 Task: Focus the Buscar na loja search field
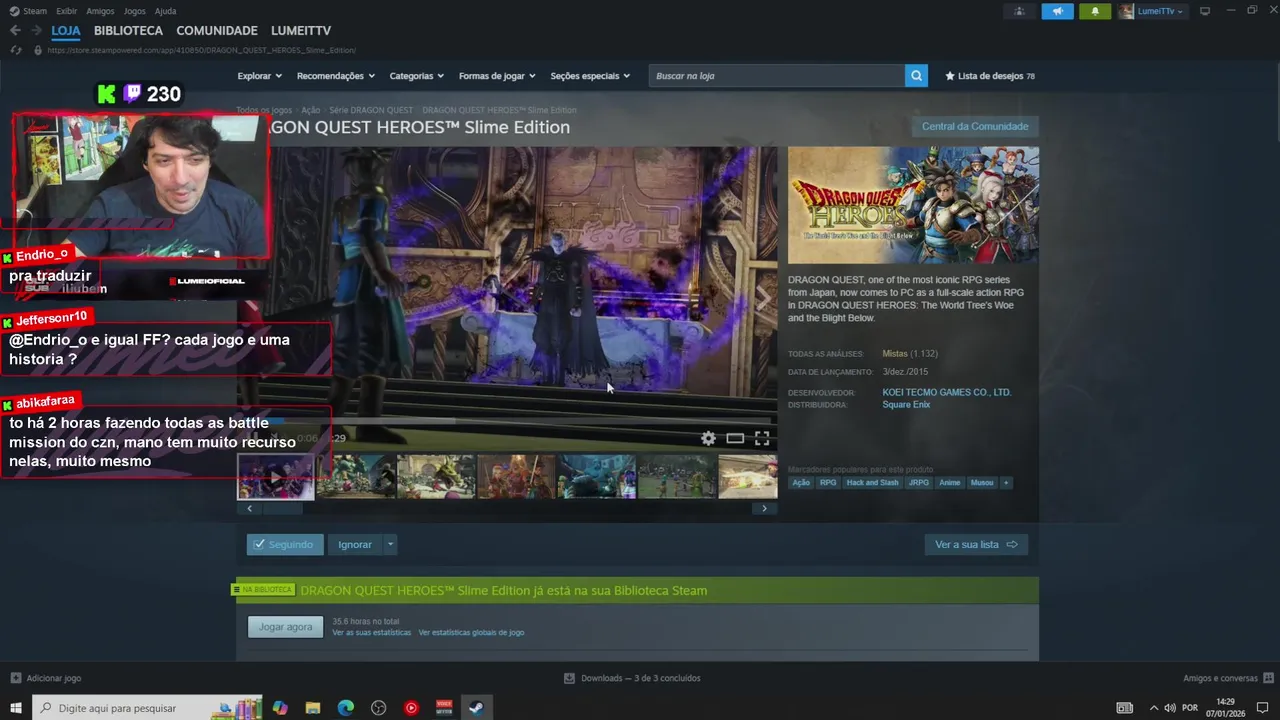[x=777, y=76]
